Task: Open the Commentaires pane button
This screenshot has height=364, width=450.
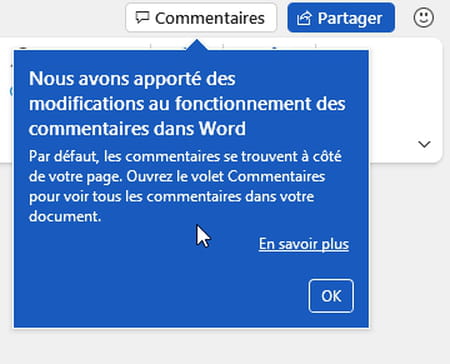Action: pyautogui.click(x=201, y=18)
